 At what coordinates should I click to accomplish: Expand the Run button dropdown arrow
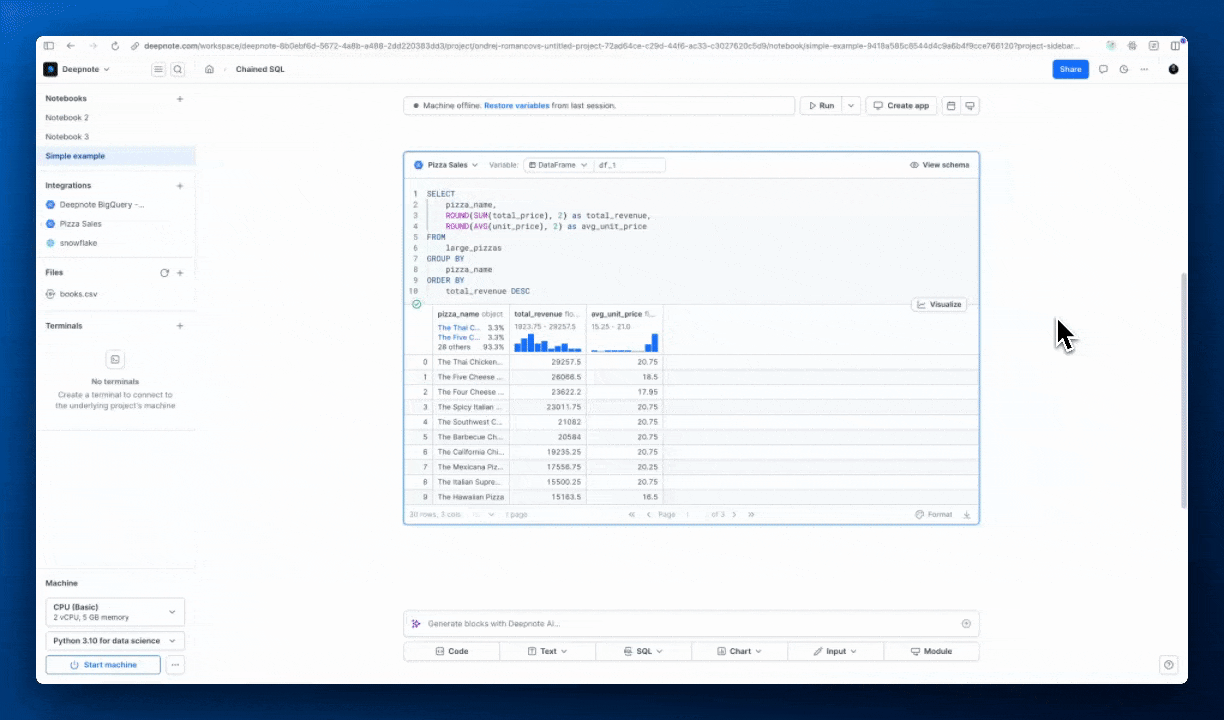click(x=851, y=105)
